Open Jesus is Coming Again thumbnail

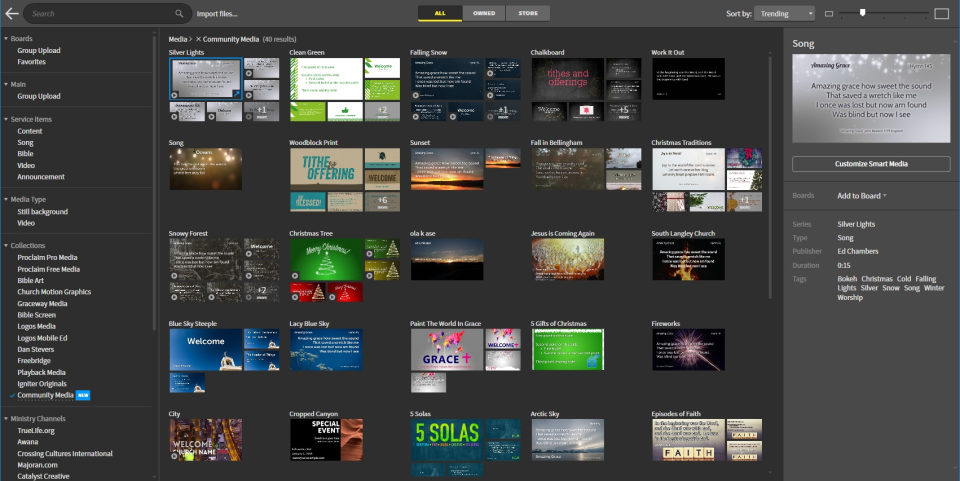coord(568,259)
